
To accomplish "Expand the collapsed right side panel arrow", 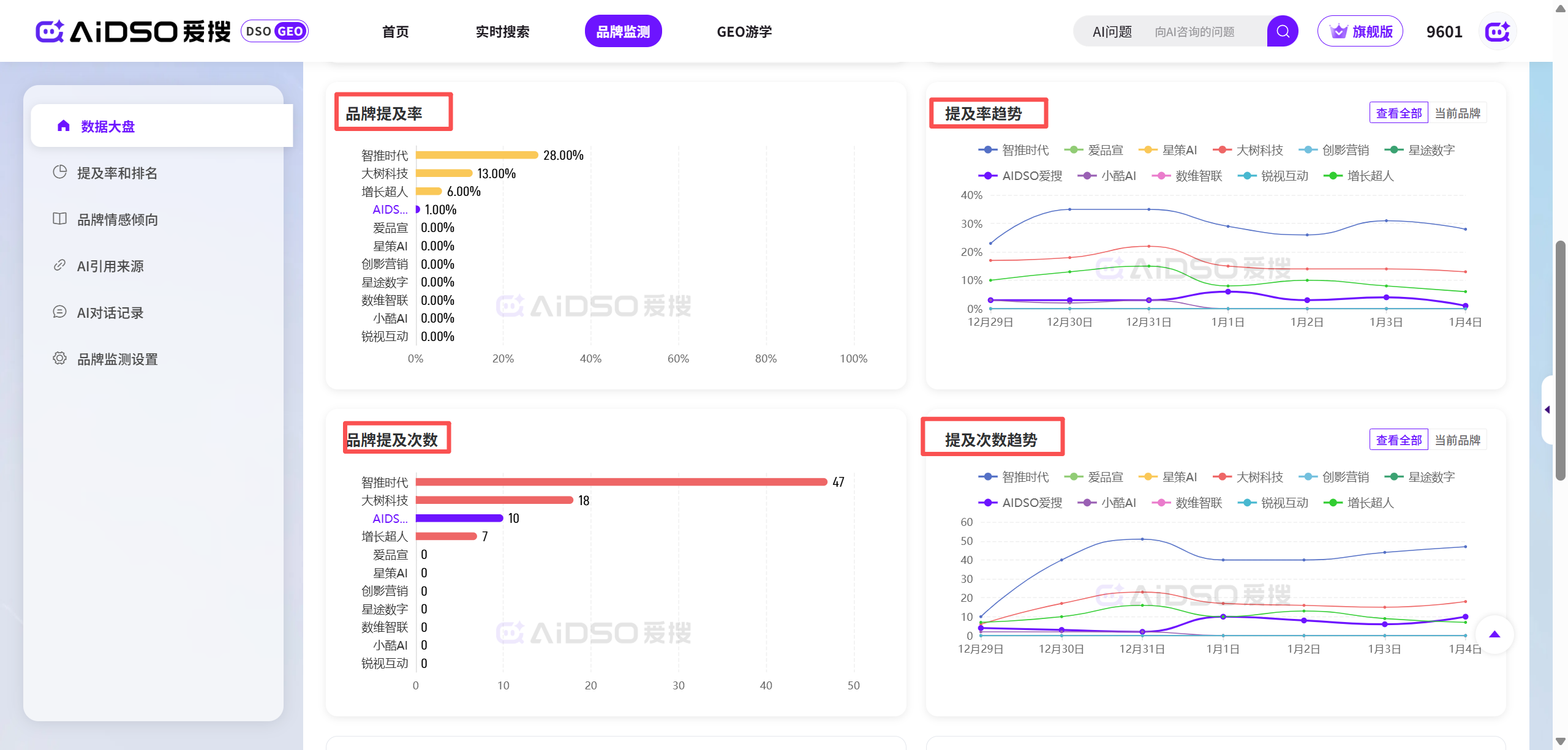I will [1547, 410].
